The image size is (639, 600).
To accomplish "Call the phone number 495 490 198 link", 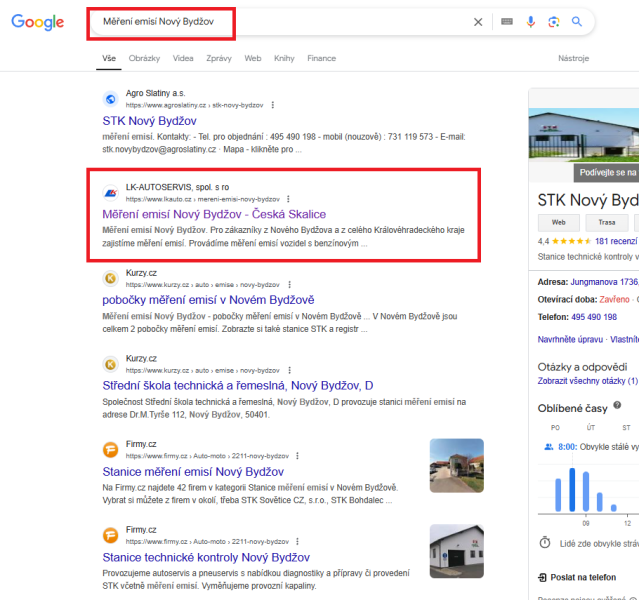I will (x=594, y=317).
